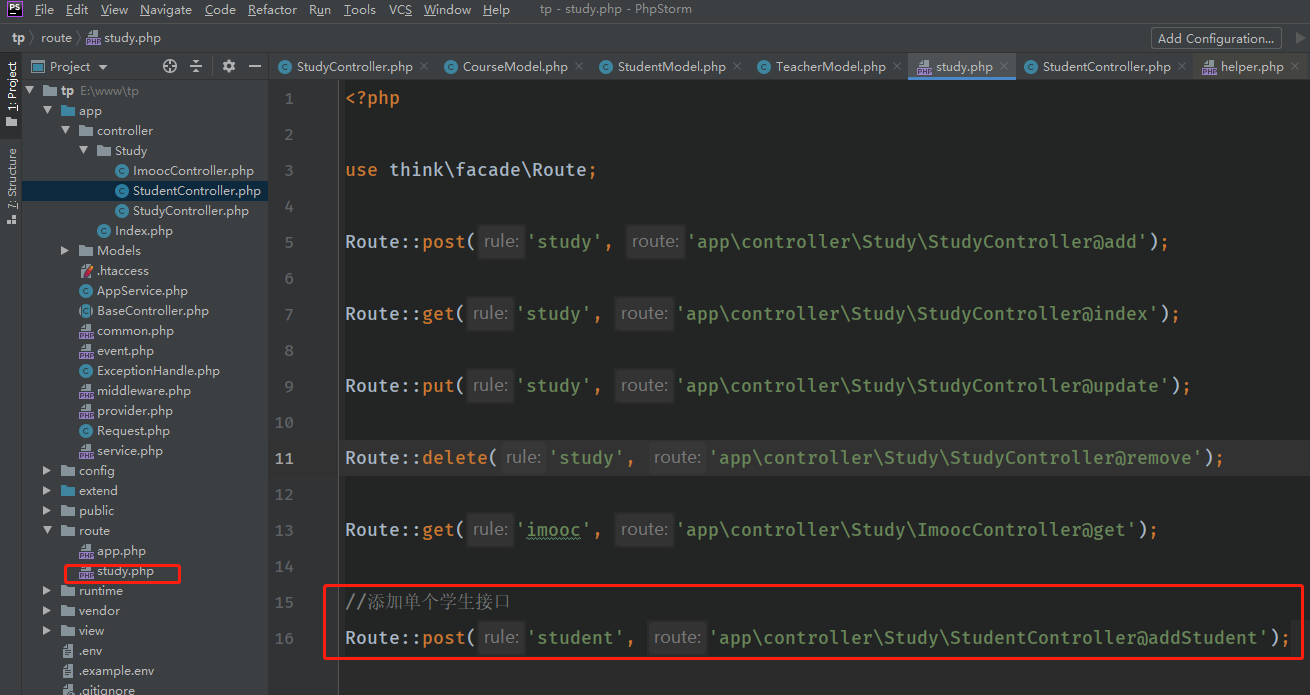The width and height of the screenshot is (1310, 695).
Task: Expand the vendor folder
Action: [47, 610]
